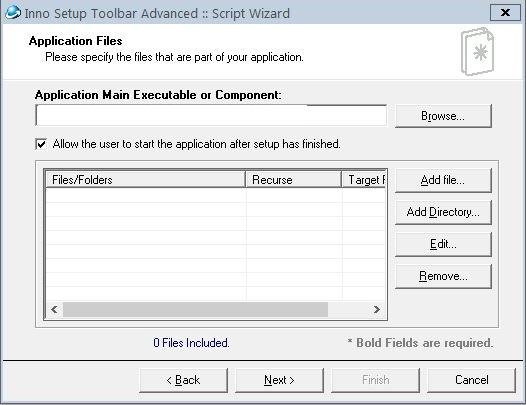Cancel the Script Wizard
526x405 pixels.
click(x=472, y=380)
